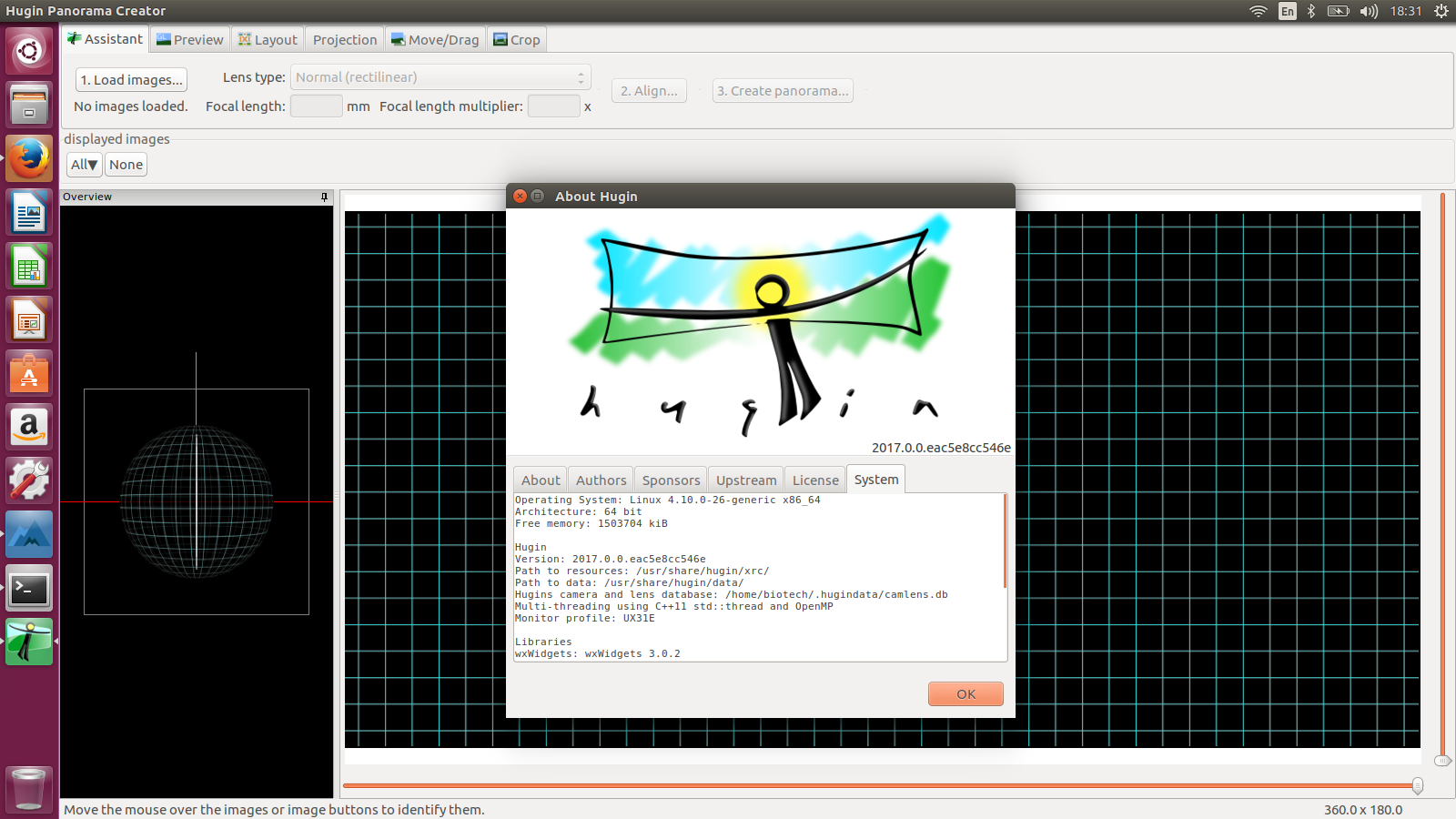Click the Hugin icon in the launcher
This screenshot has height=819, width=1456.
pos(29,642)
